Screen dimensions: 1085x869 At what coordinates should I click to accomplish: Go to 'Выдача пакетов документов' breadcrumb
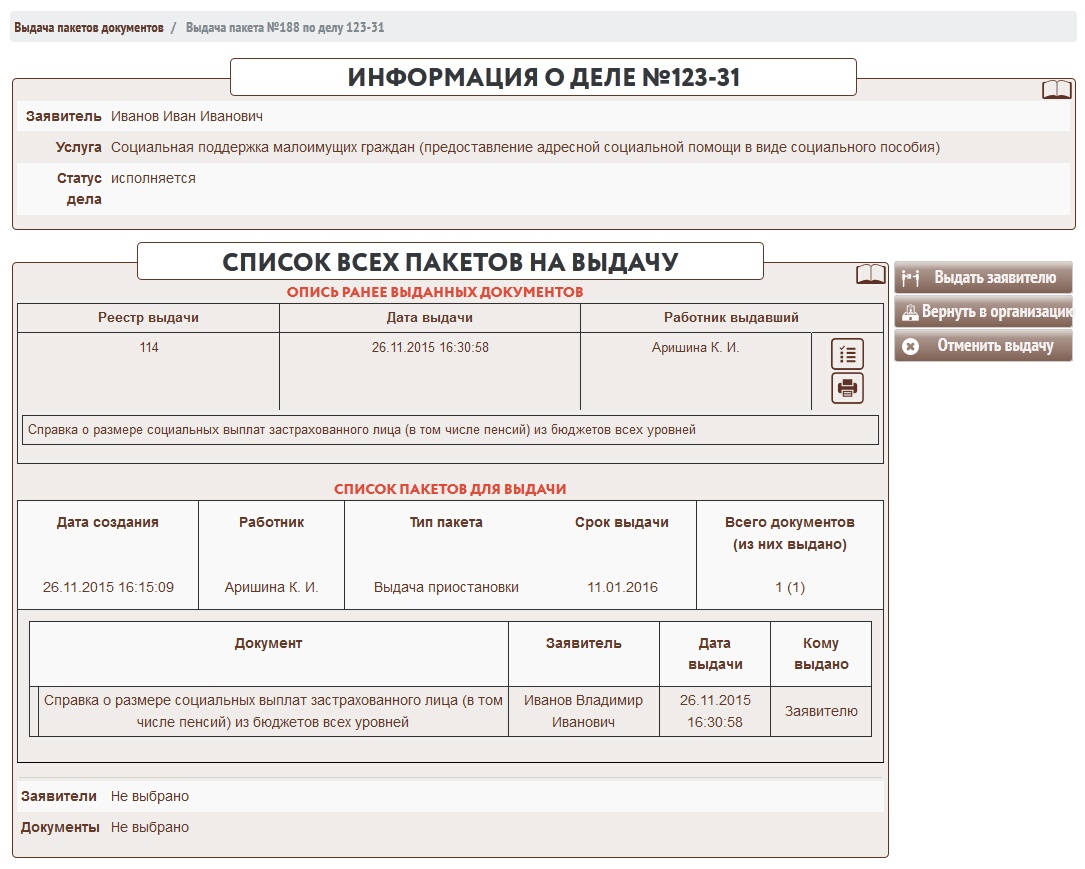tap(89, 28)
